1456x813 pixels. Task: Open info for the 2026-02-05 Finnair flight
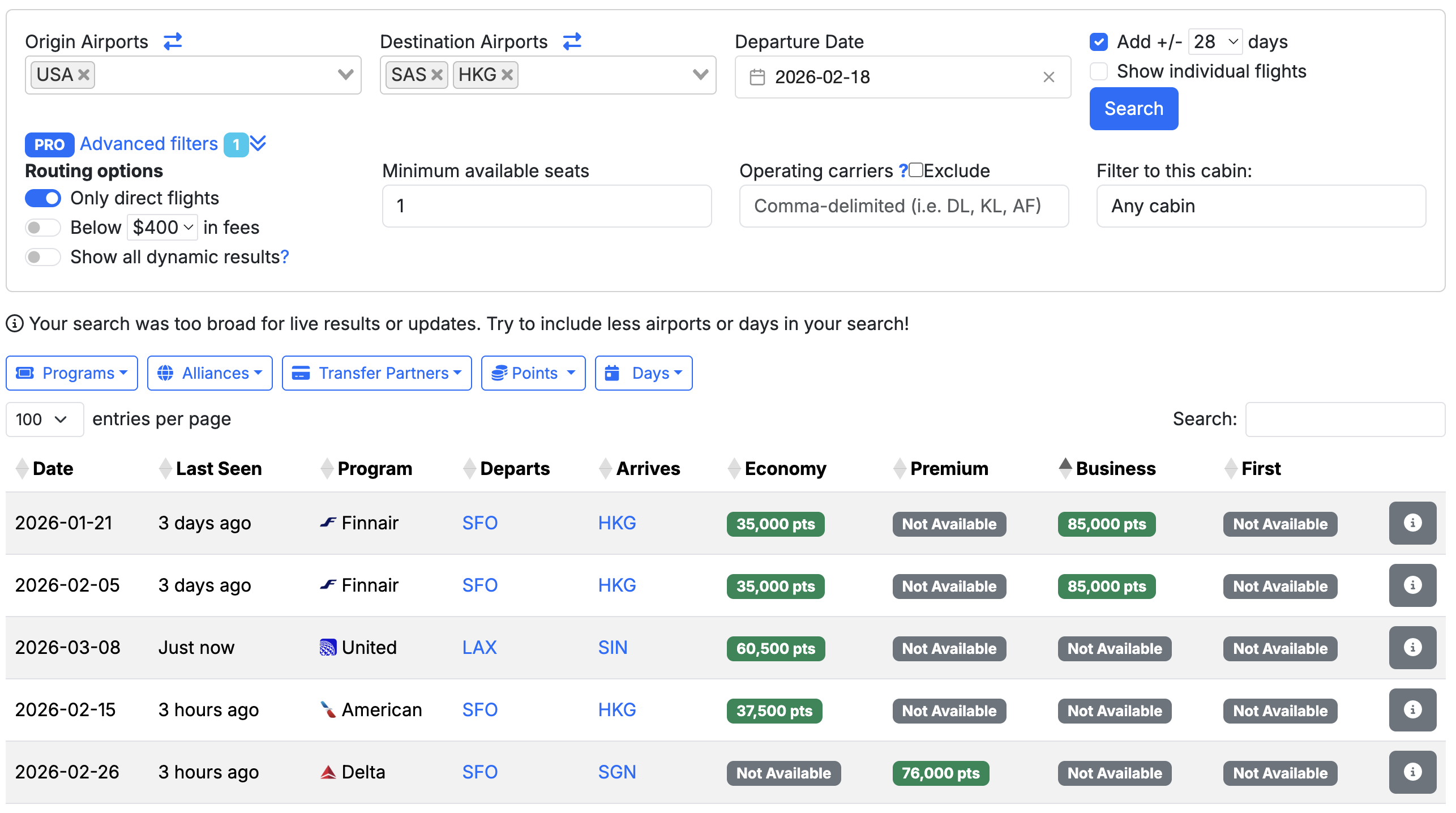(x=1412, y=585)
